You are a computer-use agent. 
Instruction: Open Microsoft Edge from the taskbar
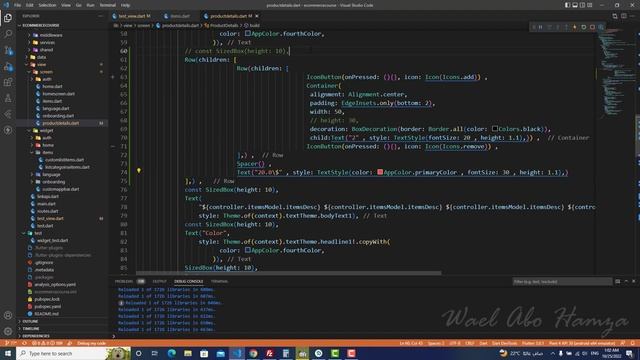tap(171, 353)
